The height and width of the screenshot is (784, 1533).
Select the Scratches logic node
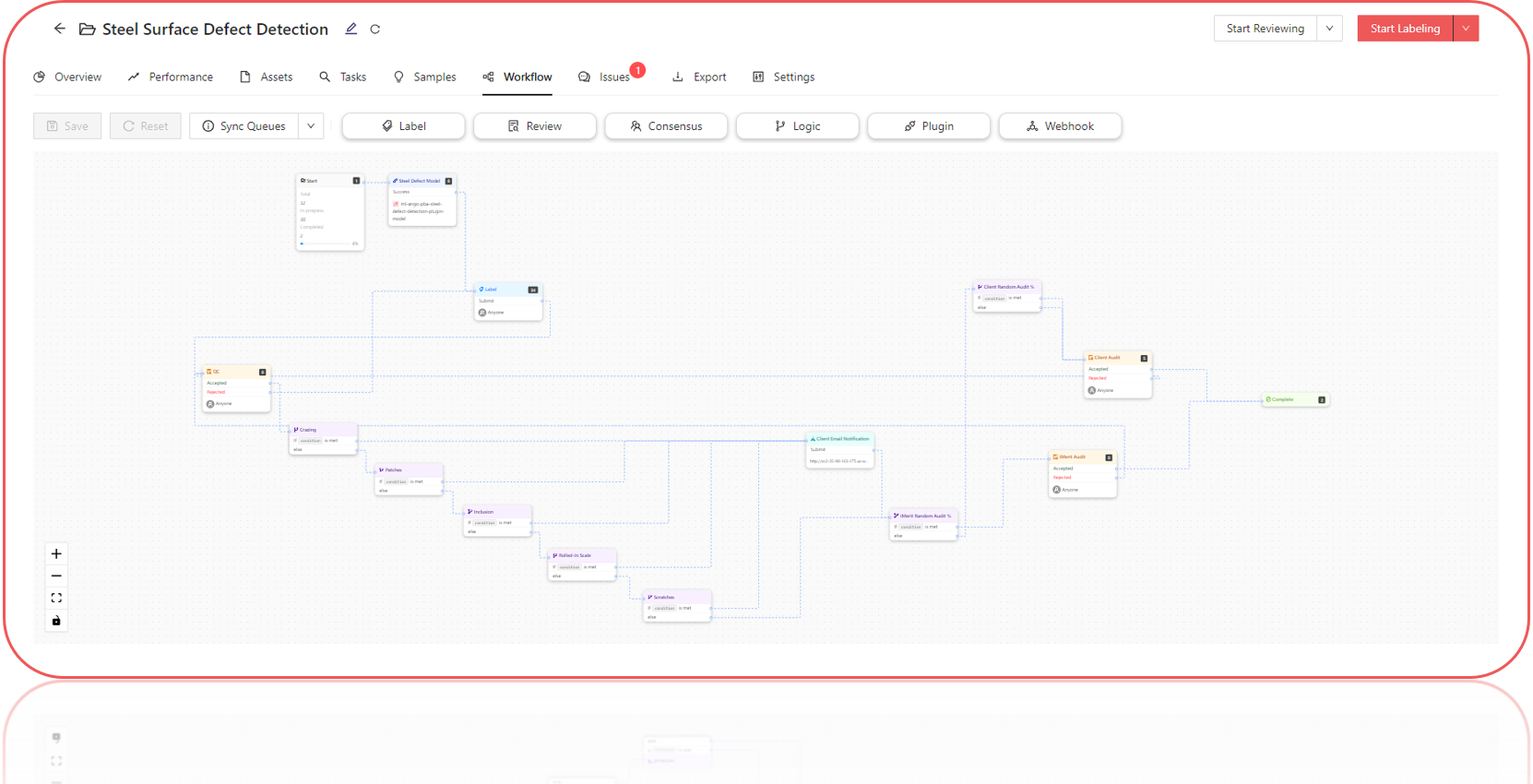pyautogui.click(x=677, y=607)
